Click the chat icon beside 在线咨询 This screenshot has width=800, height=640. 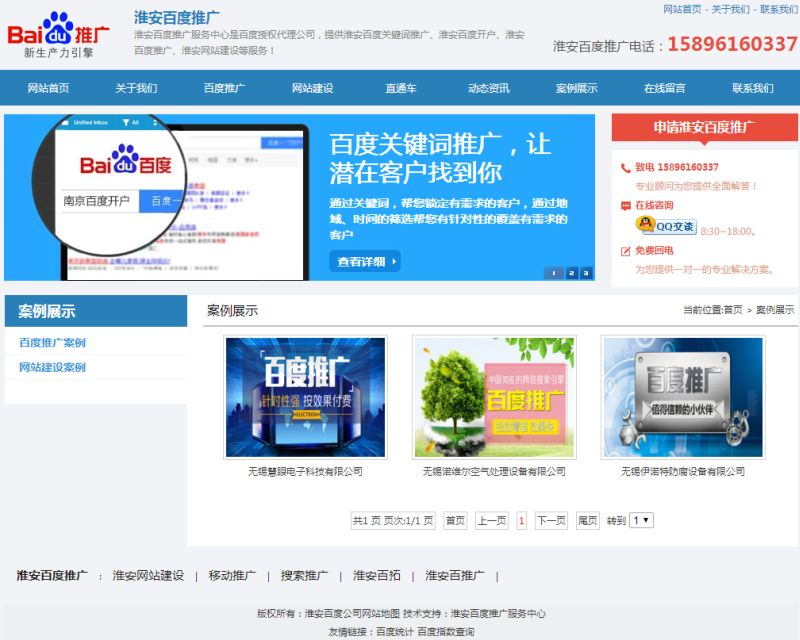tap(626, 206)
